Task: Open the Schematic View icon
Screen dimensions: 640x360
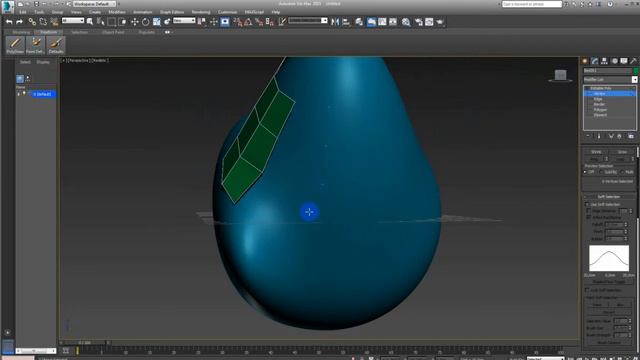Action: pos(393,22)
